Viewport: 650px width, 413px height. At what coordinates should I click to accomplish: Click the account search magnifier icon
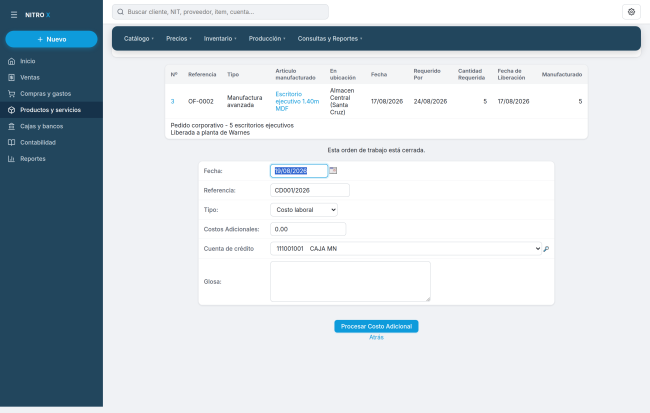pyautogui.click(x=546, y=249)
